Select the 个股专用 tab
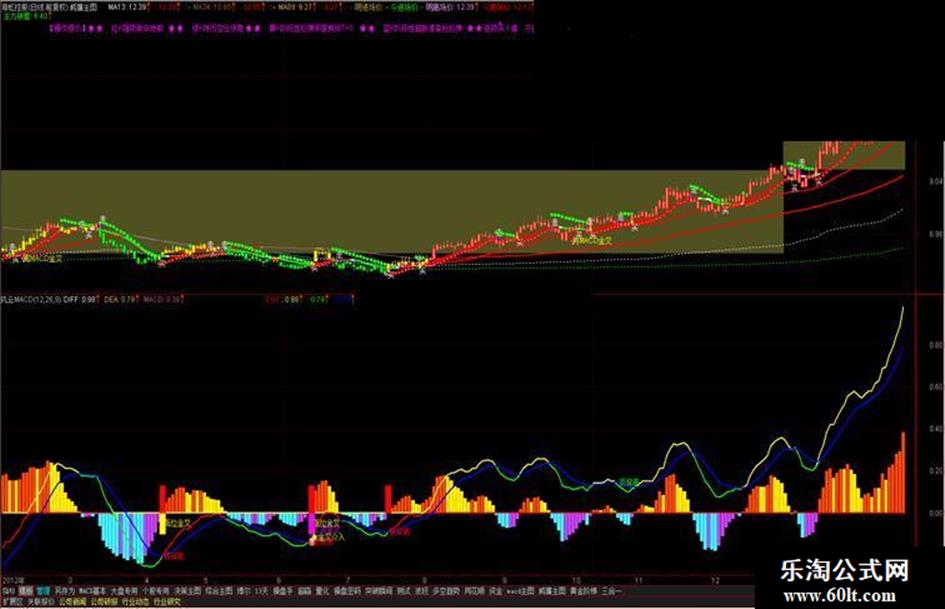This screenshot has height=609, width=945. 156,592
